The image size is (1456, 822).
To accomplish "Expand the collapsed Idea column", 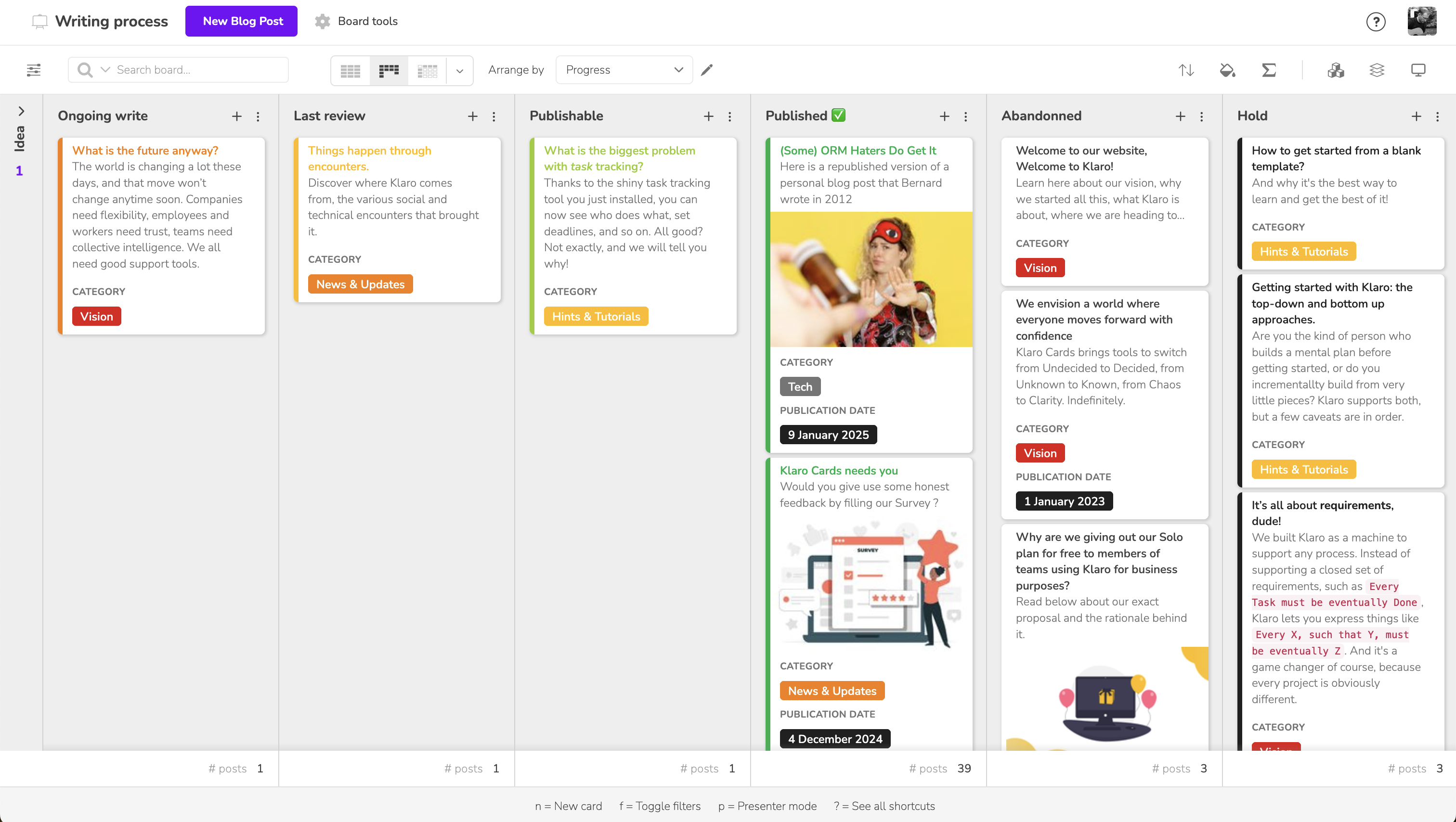I will [21, 111].
